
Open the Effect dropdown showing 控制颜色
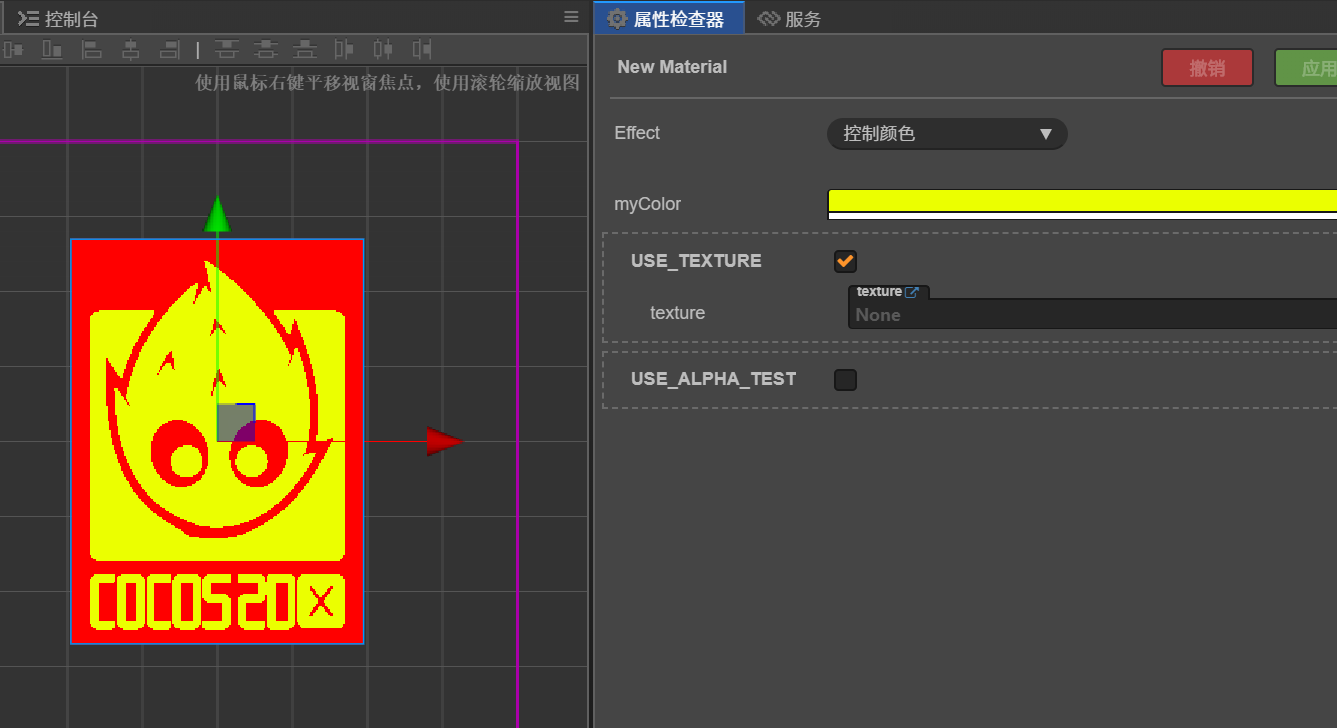(x=947, y=134)
